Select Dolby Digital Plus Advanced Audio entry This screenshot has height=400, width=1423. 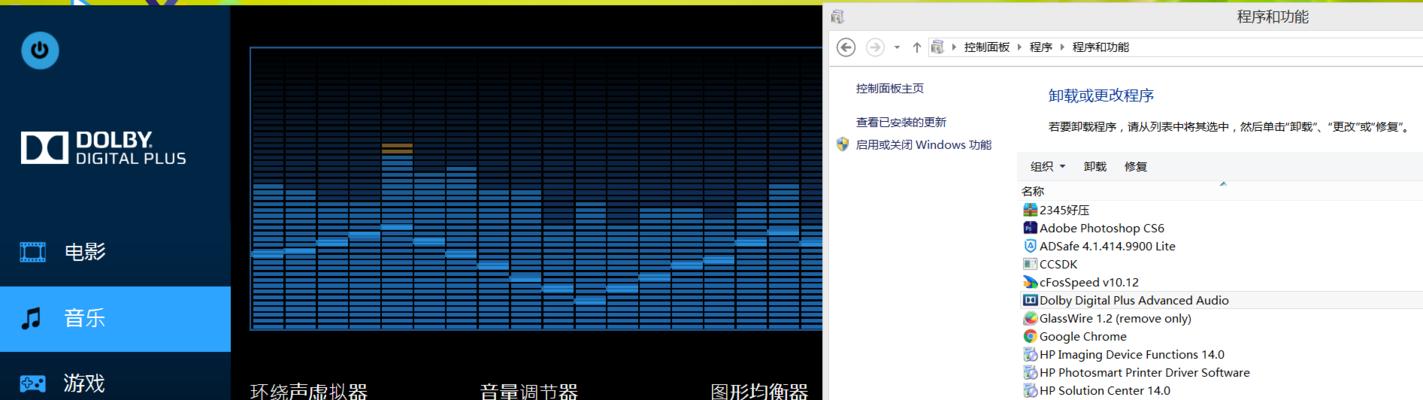click(1134, 300)
